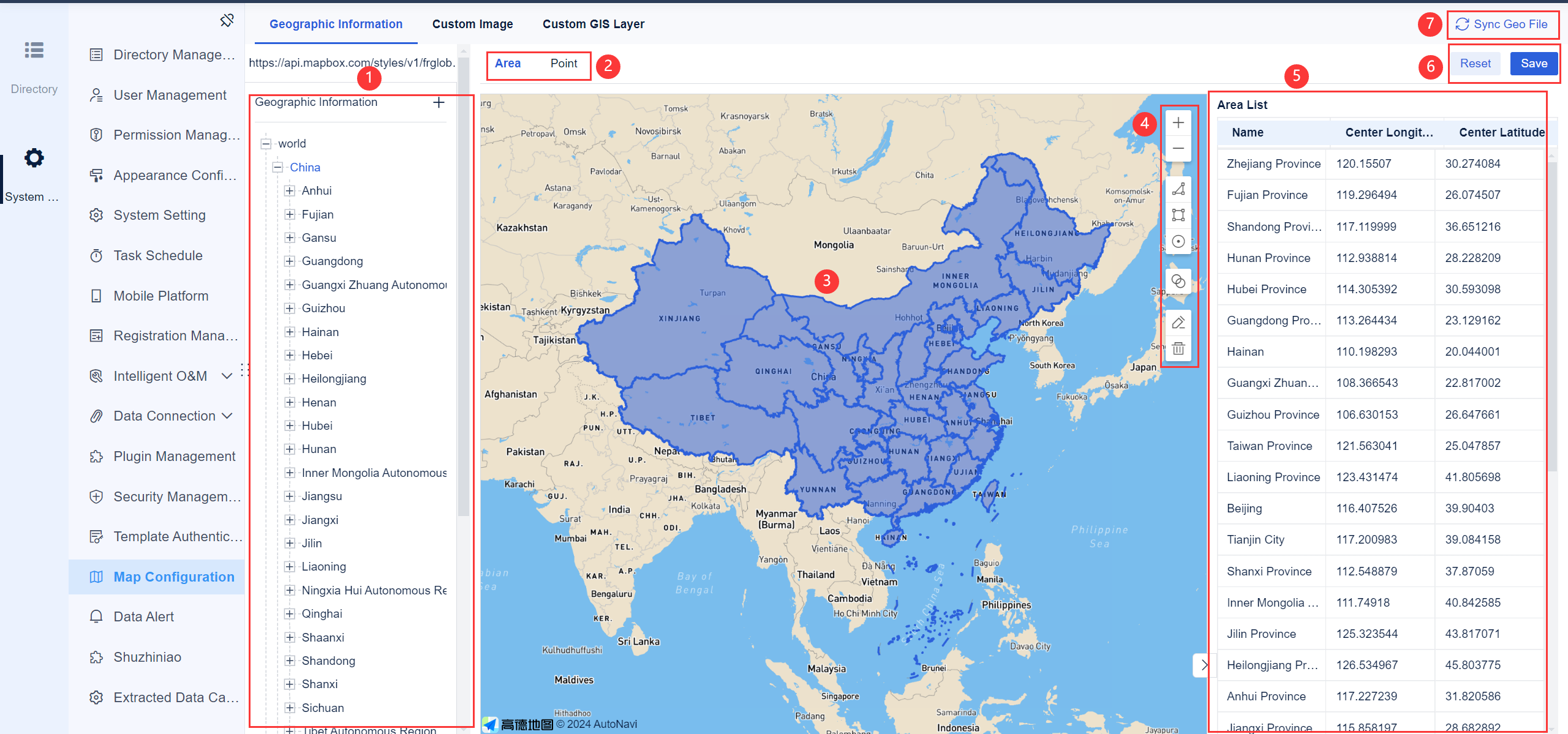Select the polygon draw tool
1568x734 pixels.
coord(1178,189)
